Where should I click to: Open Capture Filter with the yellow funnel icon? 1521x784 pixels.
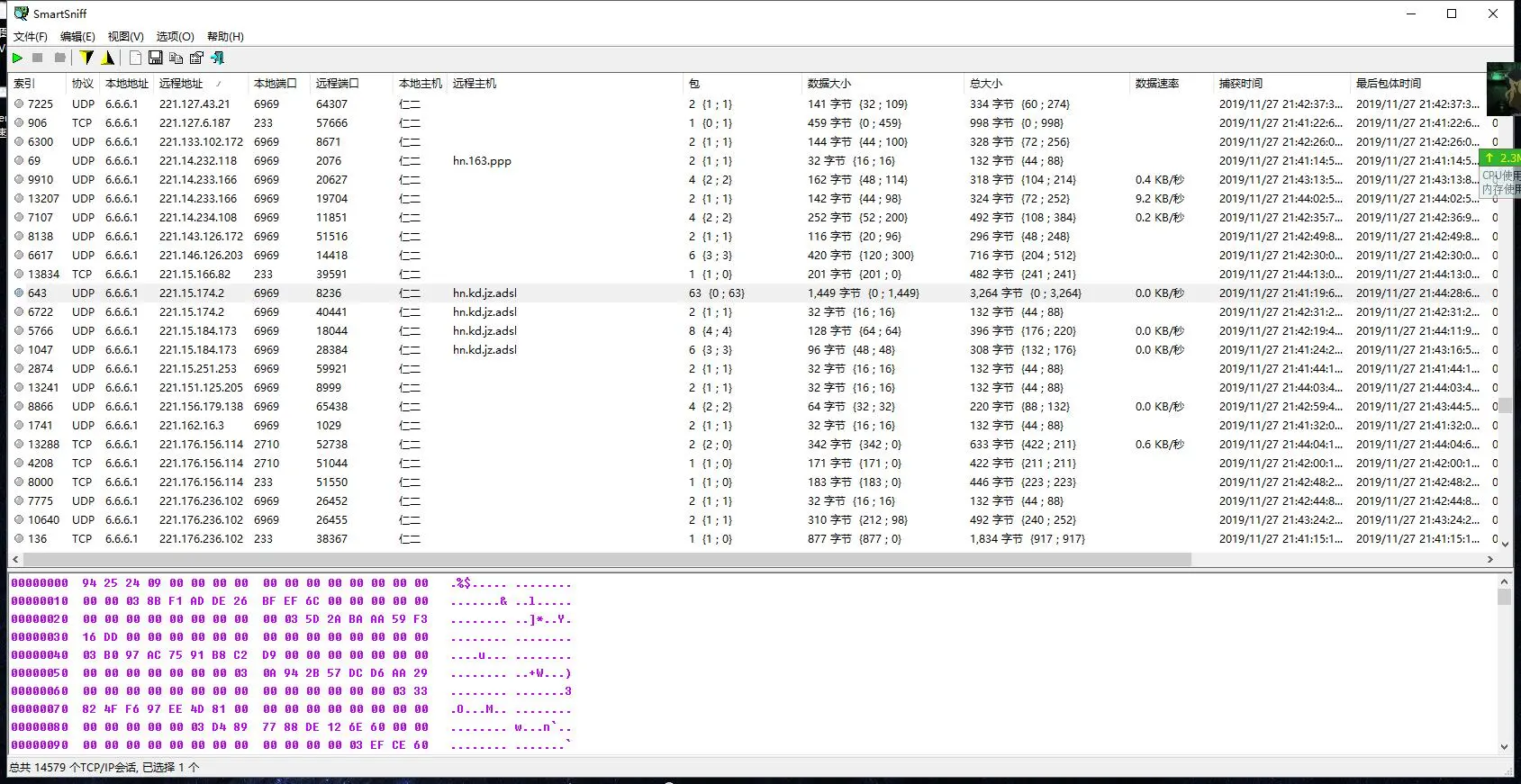tap(86, 58)
